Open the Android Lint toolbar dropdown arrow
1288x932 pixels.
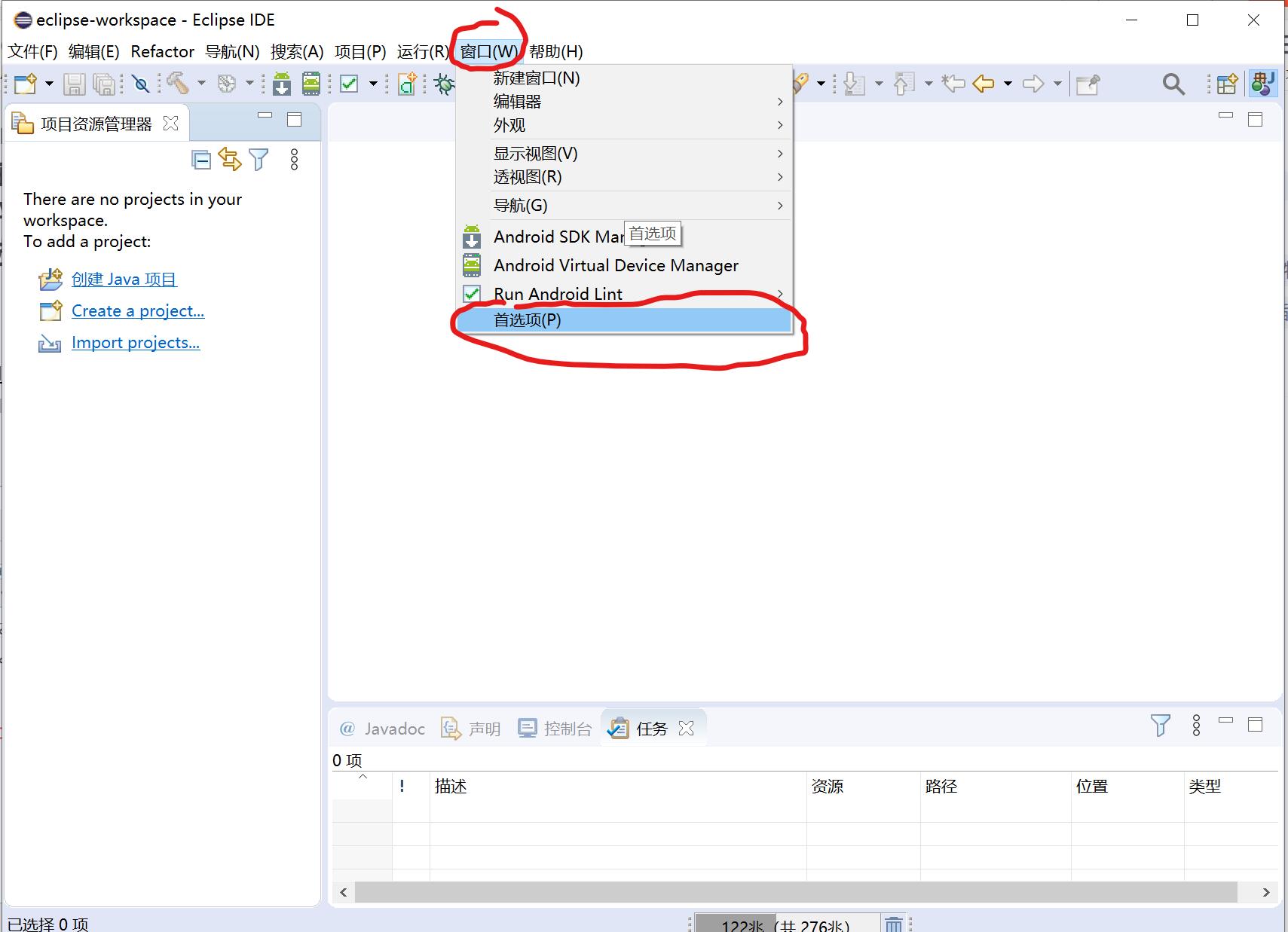(x=373, y=84)
